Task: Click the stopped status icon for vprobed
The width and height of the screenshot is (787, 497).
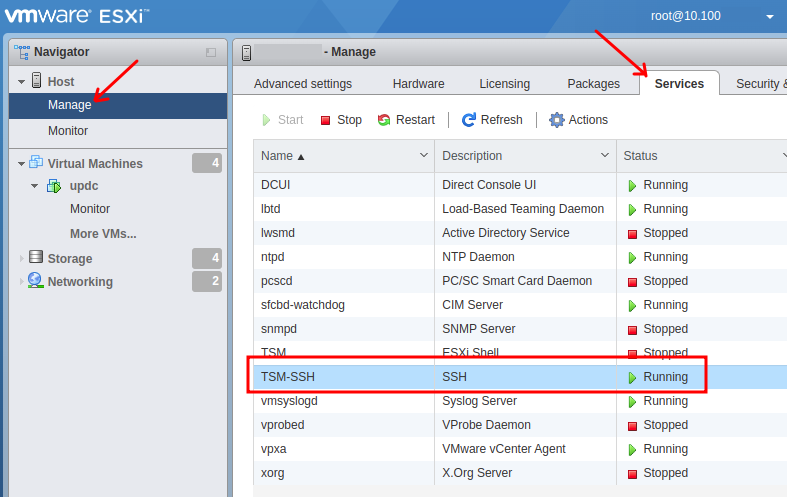Action: click(x=632, y=426)
